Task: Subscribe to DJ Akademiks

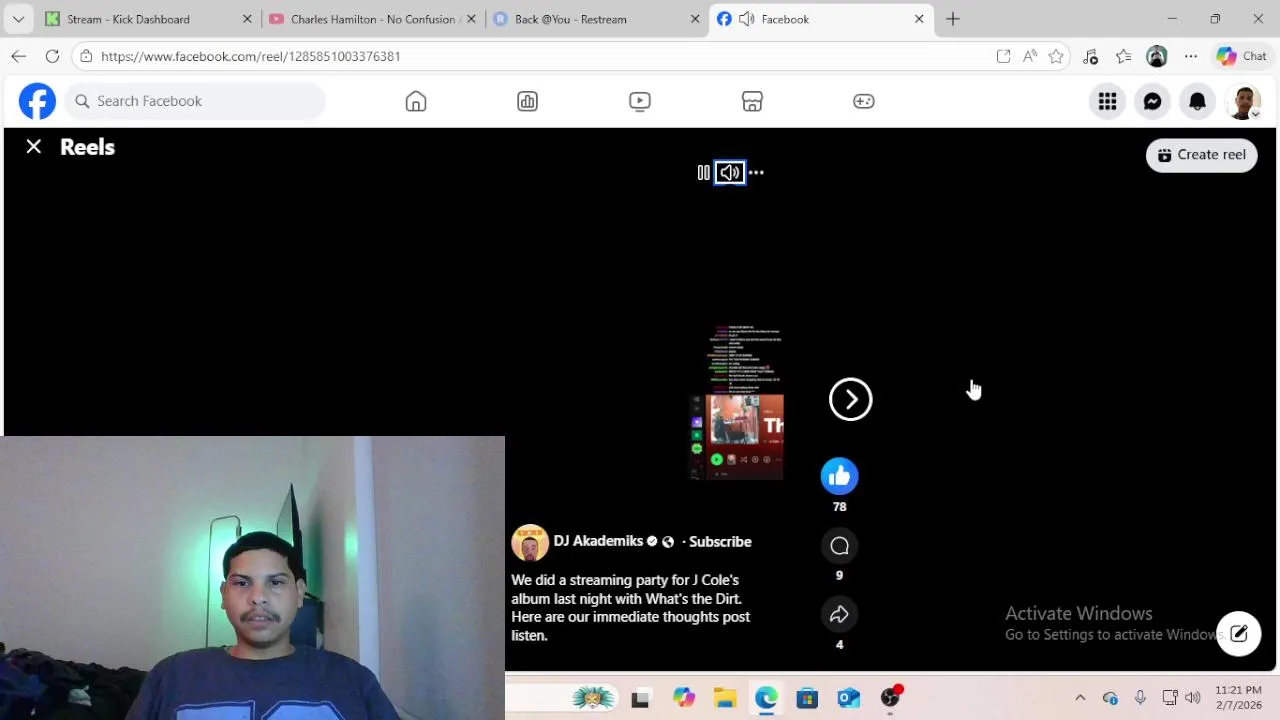Action: point(720,541)
